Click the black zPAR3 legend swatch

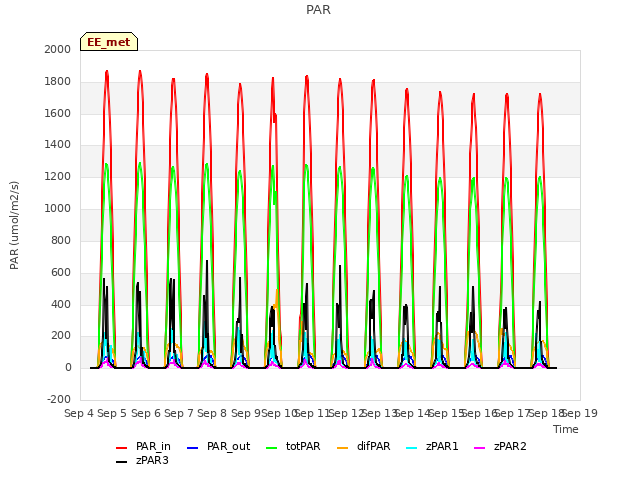point(122,462)
